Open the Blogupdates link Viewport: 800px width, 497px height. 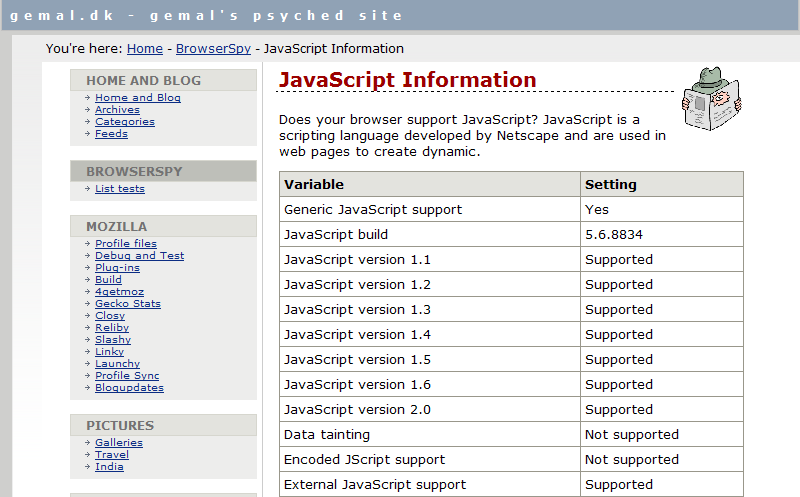click(129, 387)
